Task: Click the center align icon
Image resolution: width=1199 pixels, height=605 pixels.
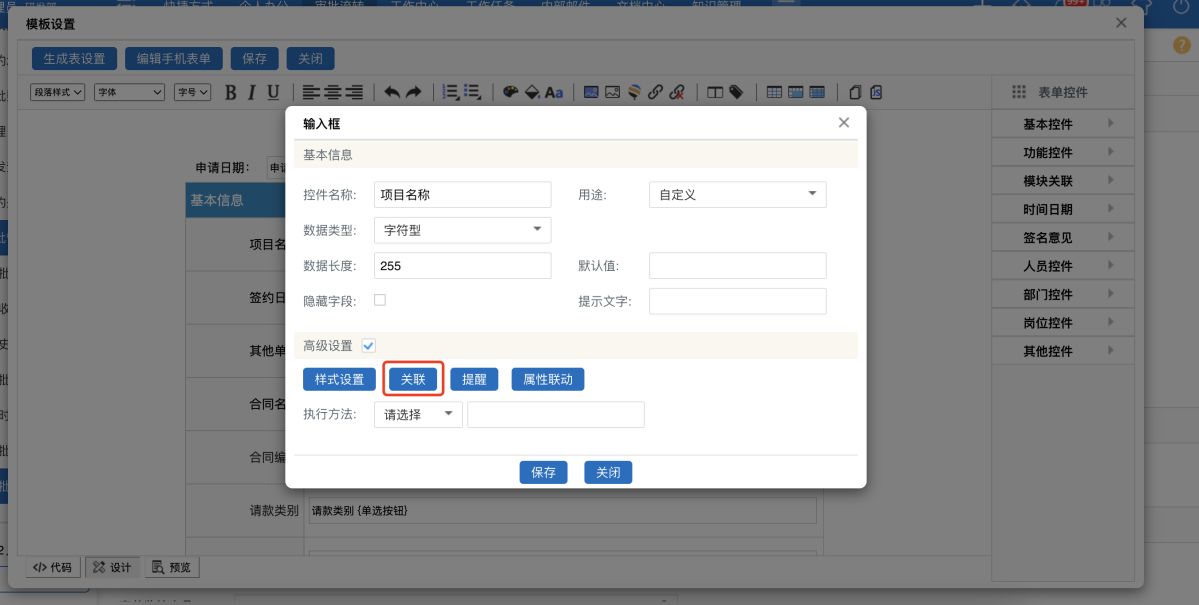Action: (x=332, y=92)
